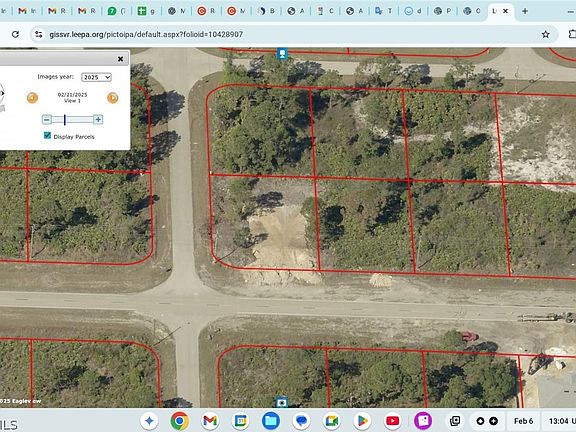Open the purple app icon on shelf
The height and width of the screenshot is (432, 576).
click(423, 421)
